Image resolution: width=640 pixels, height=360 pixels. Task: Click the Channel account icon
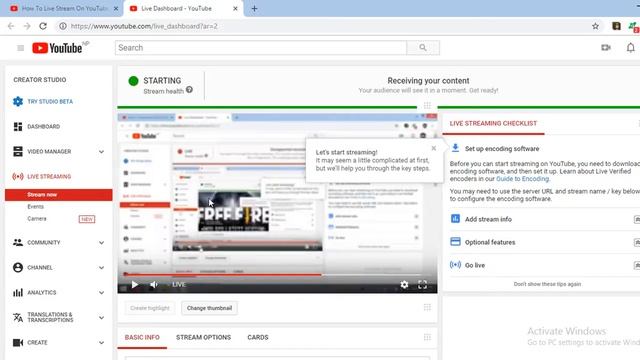coord(18,267)
